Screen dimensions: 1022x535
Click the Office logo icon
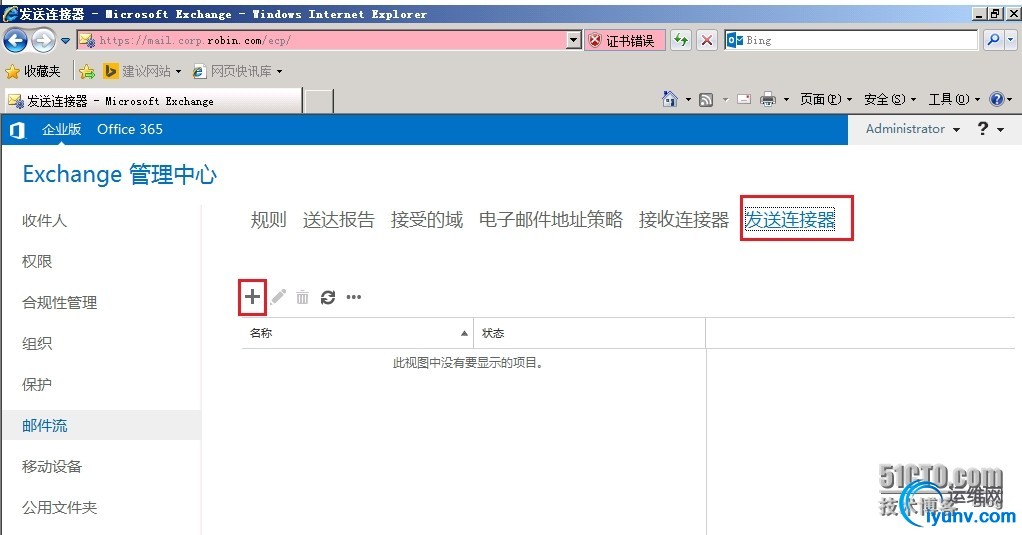tap(17, 130)
